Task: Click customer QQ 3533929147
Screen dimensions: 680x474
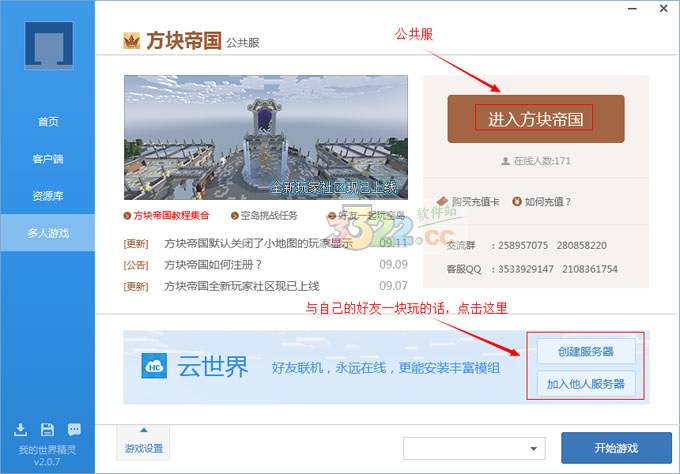Action: click(526, 269)
